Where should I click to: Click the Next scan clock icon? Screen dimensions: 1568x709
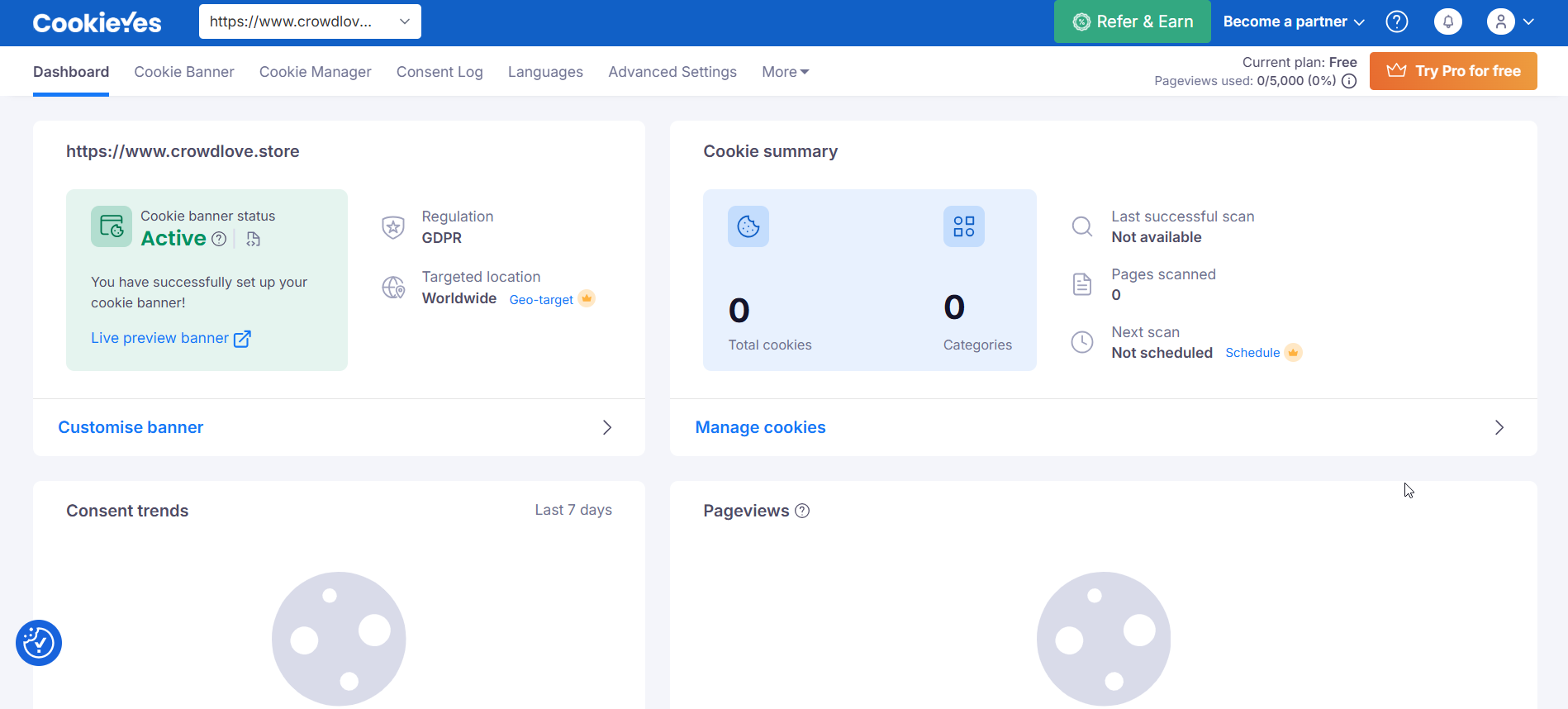click(x=1082, y=342)
